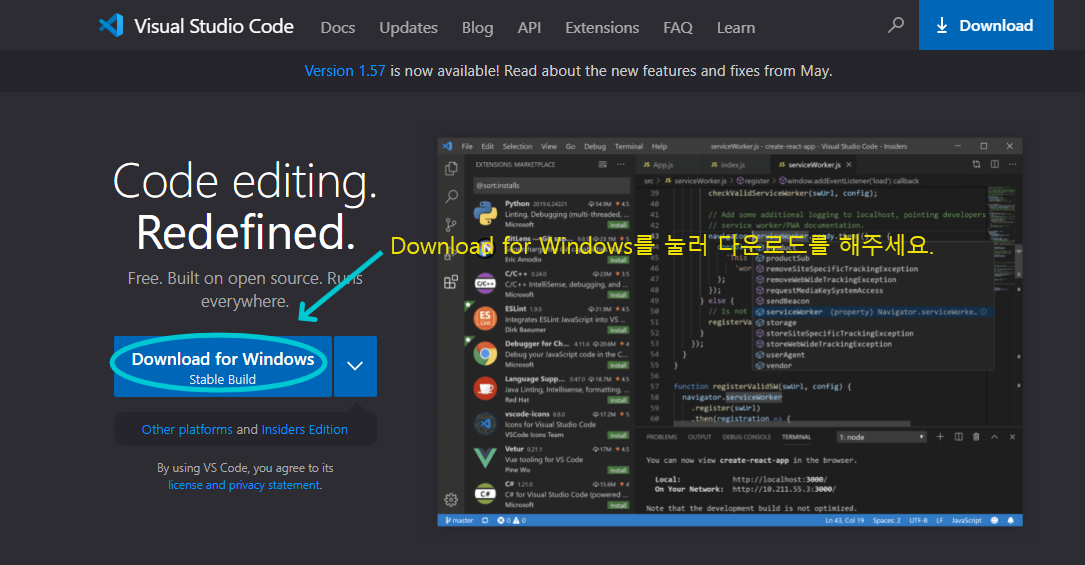The width and height of the screenshot is (1085, 565).
Task: Switch to the PROBLEMS panel tab
Action: [x=661, y=437]
